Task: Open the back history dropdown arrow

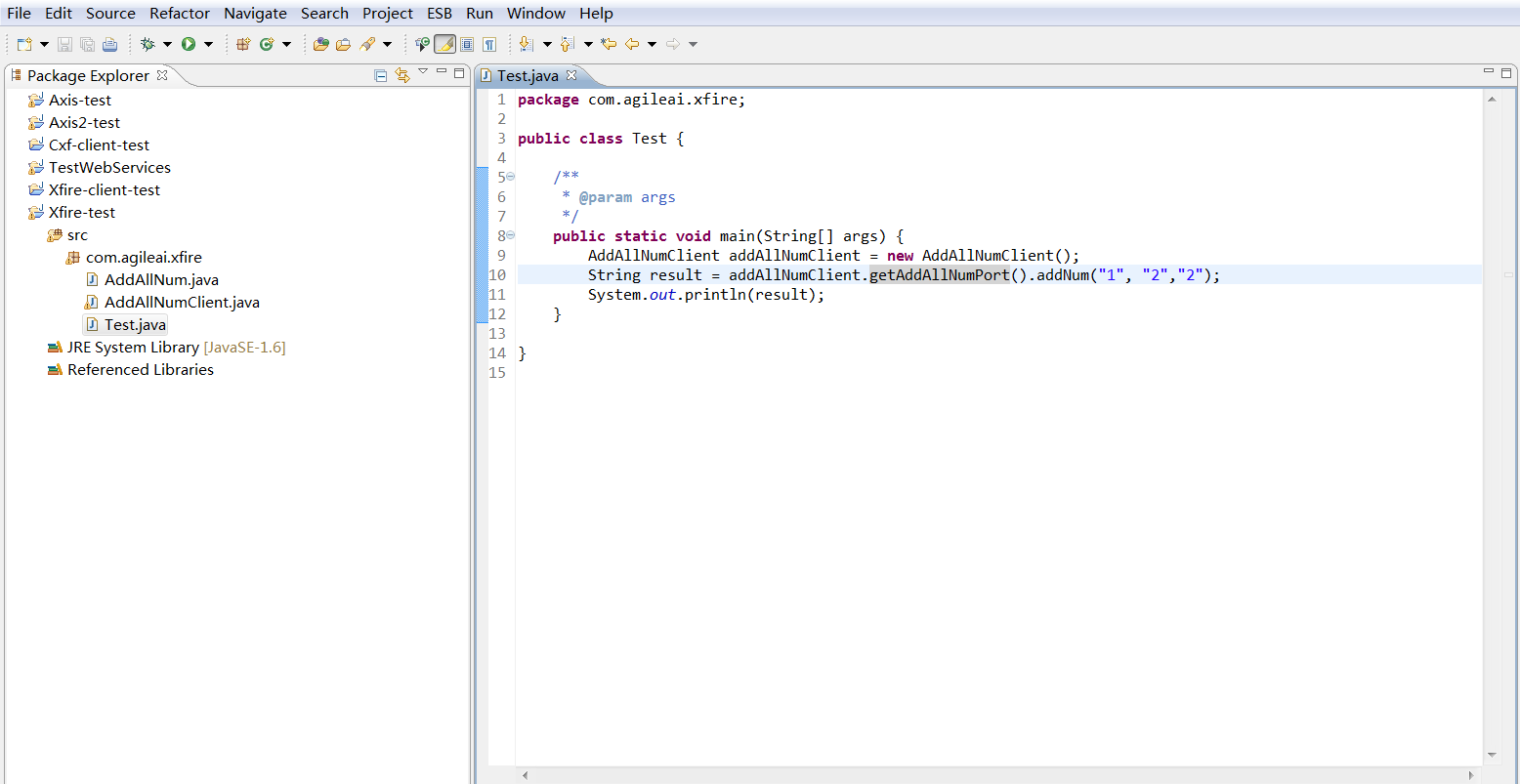Action: (x=652, y=45)
